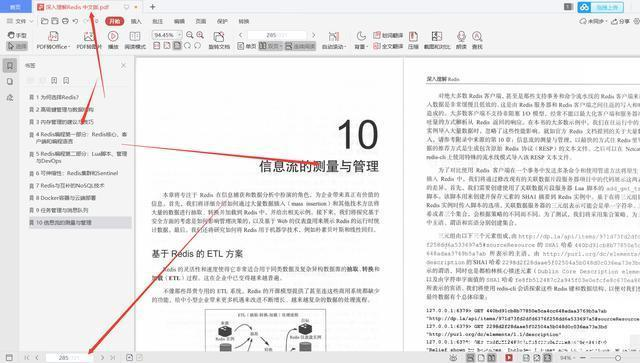The width and height of the screenshot is (640, 363).
Task: Click the Share (分享) button
Action: point(620,21)
